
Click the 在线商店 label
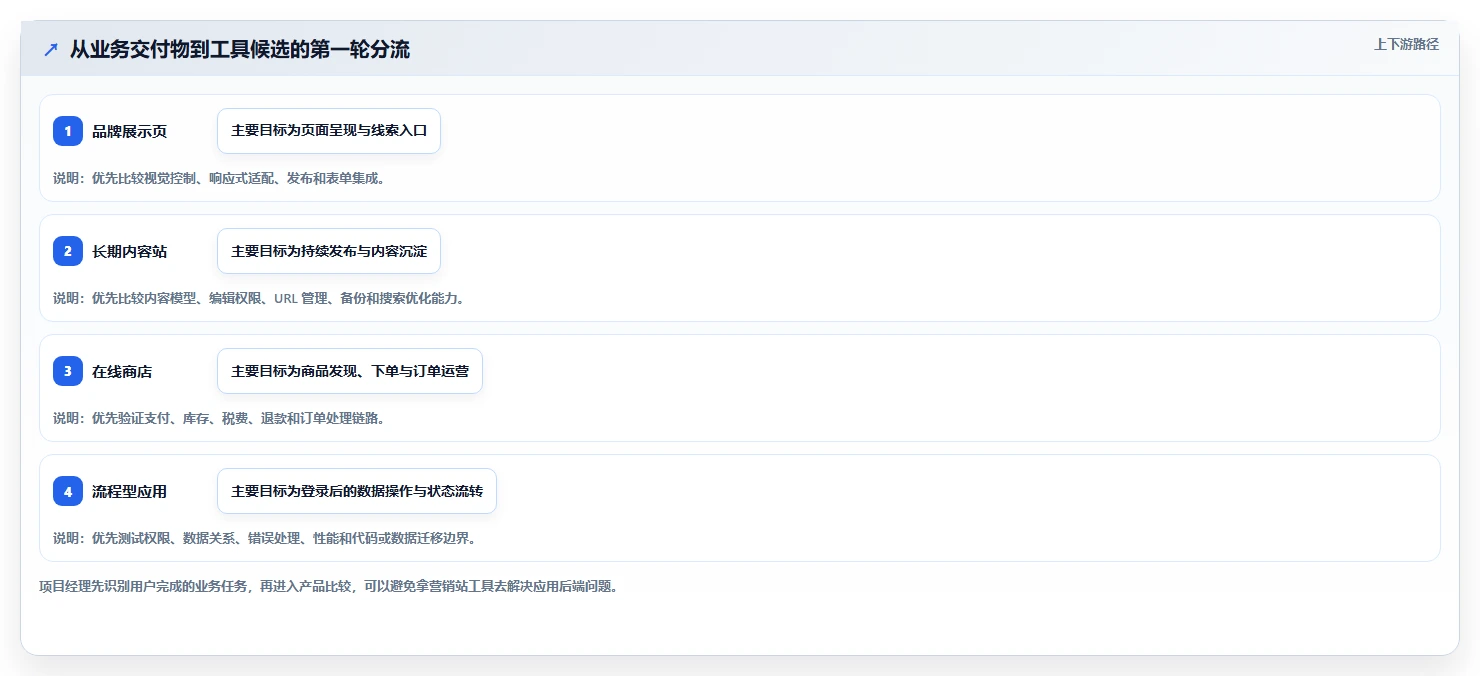(x=122, y=371)
